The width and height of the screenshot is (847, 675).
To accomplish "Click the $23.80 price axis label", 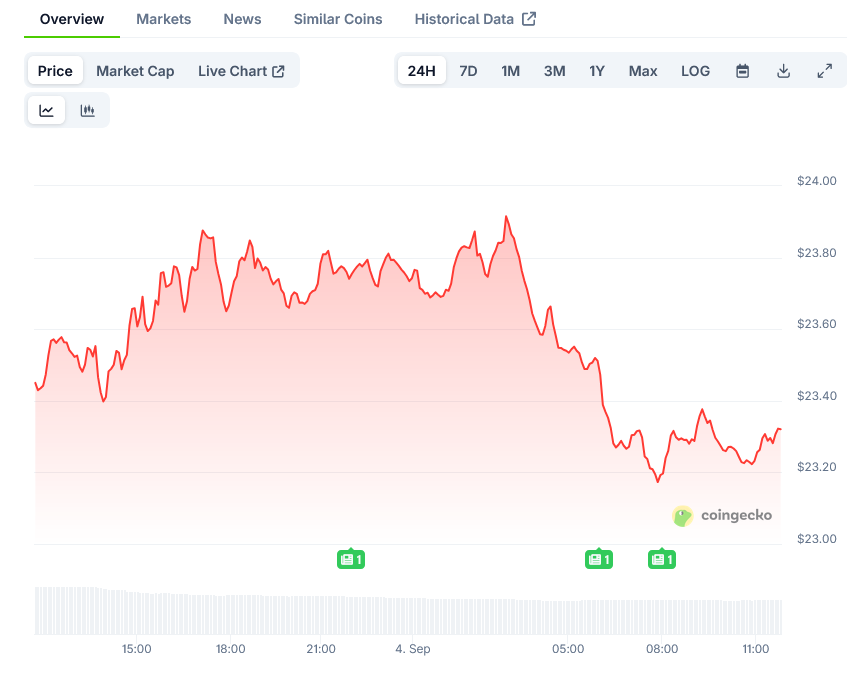I will 817,253.
